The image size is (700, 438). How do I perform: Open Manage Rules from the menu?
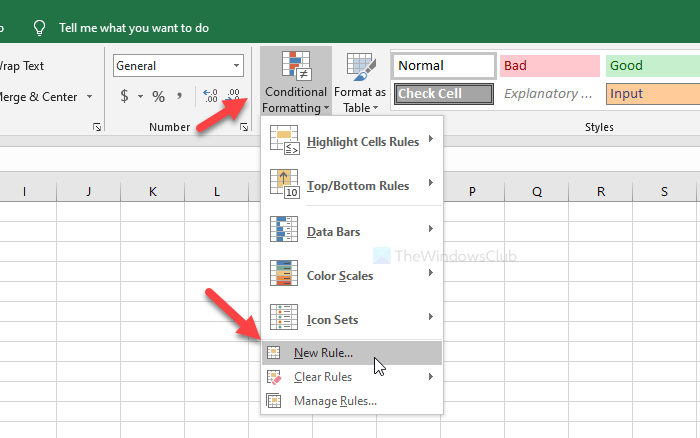335,401
